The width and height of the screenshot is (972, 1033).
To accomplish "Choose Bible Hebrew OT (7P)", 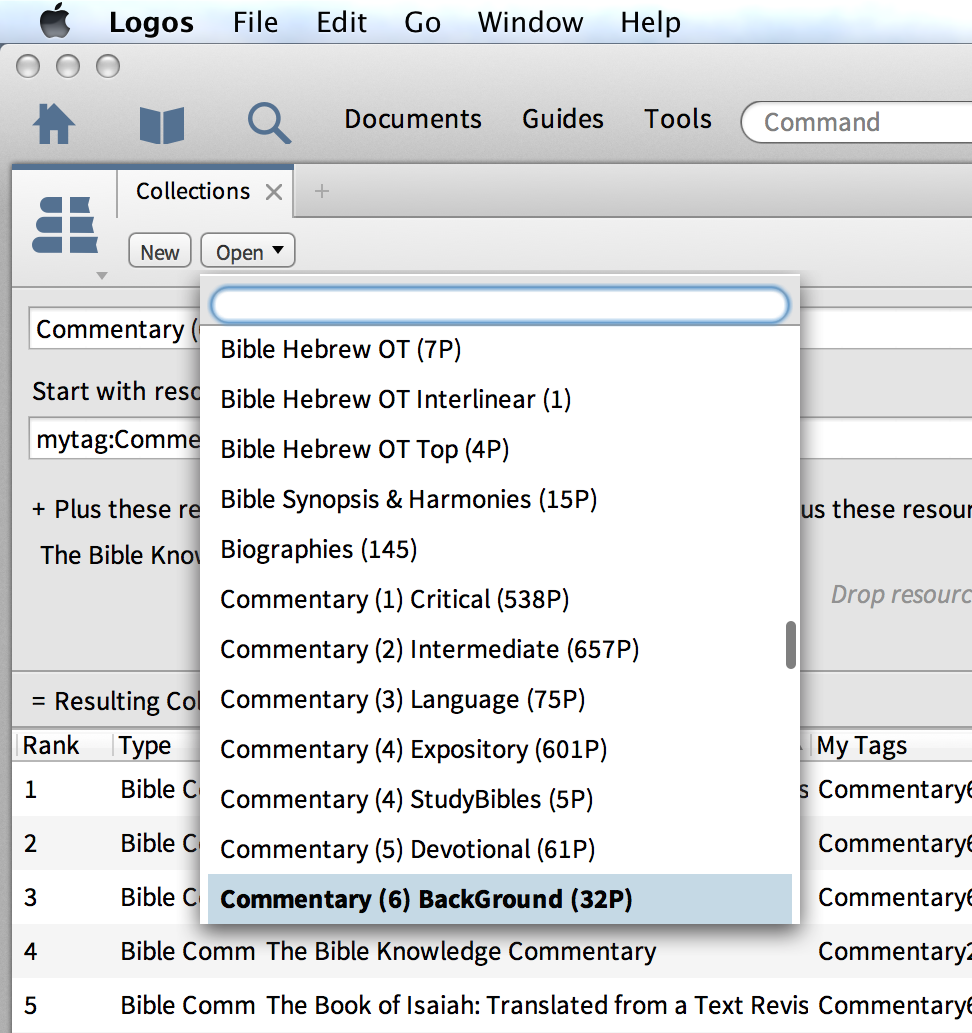I will (x=500, y=349).
